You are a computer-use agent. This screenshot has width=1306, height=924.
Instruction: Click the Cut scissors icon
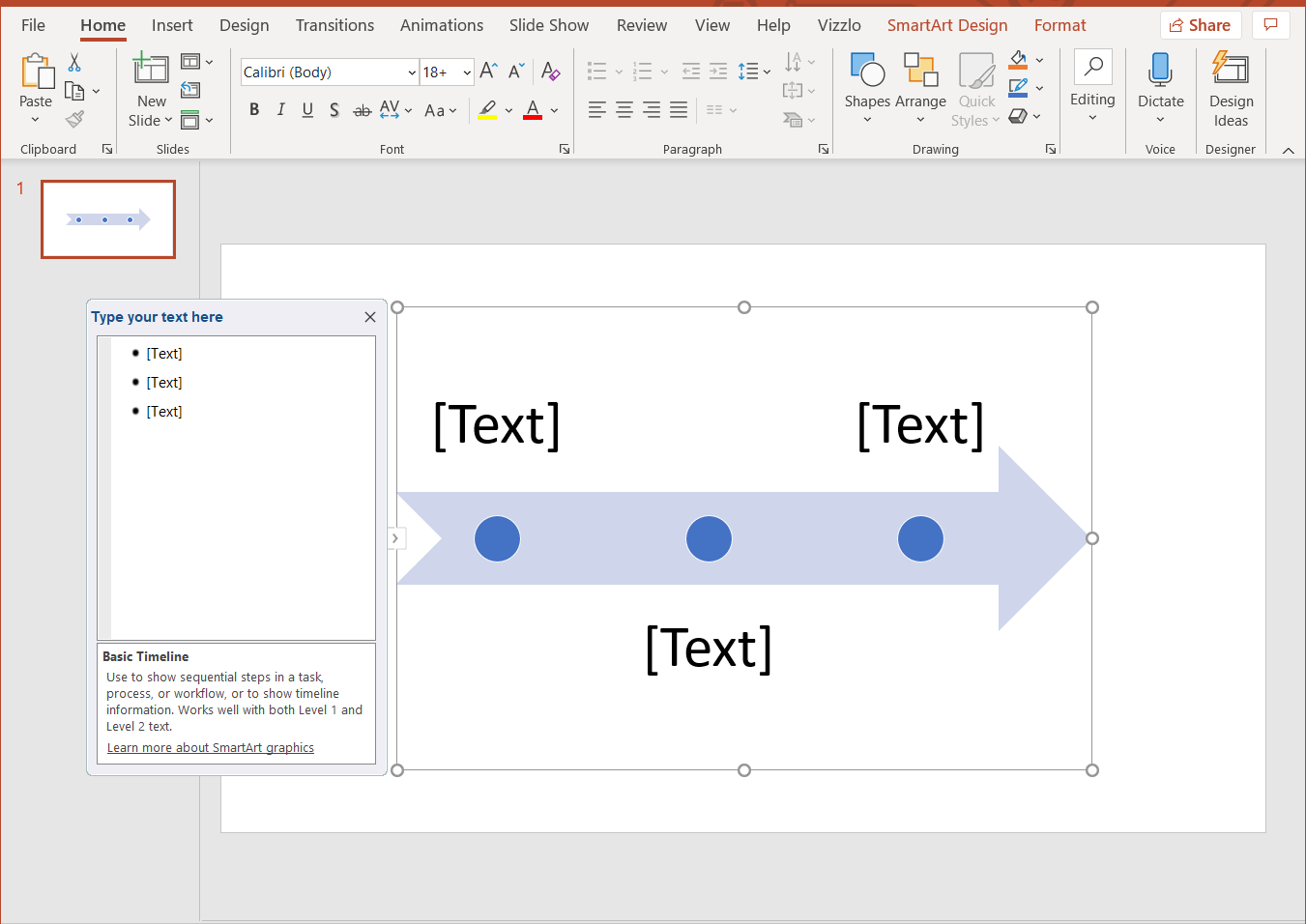[74, 63]
